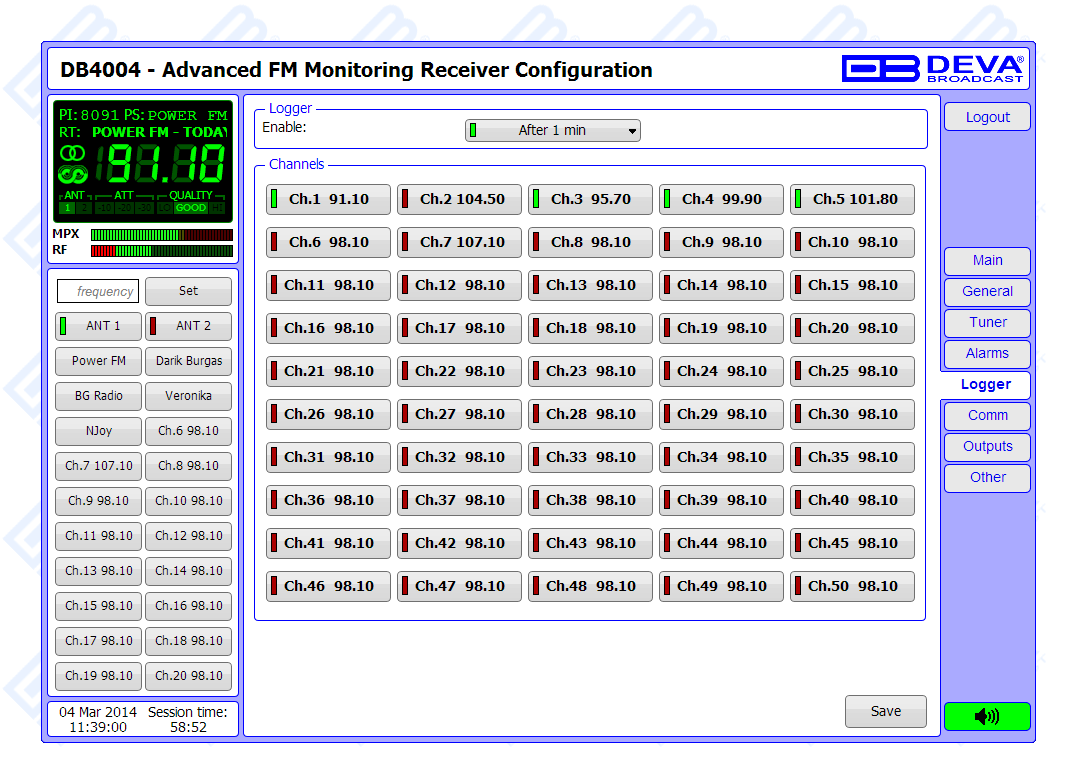
Task: Switch to the Alarms tab
Action: [x=987, y=354]
